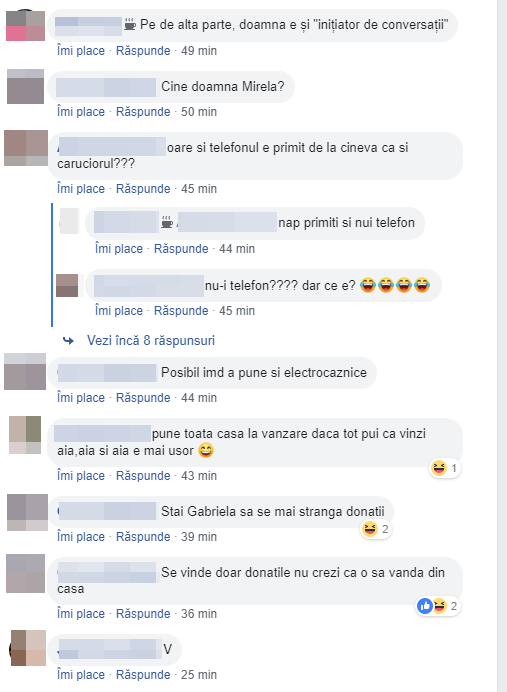Open the '49 min' timestamp of first comment

tap(199, 51)
